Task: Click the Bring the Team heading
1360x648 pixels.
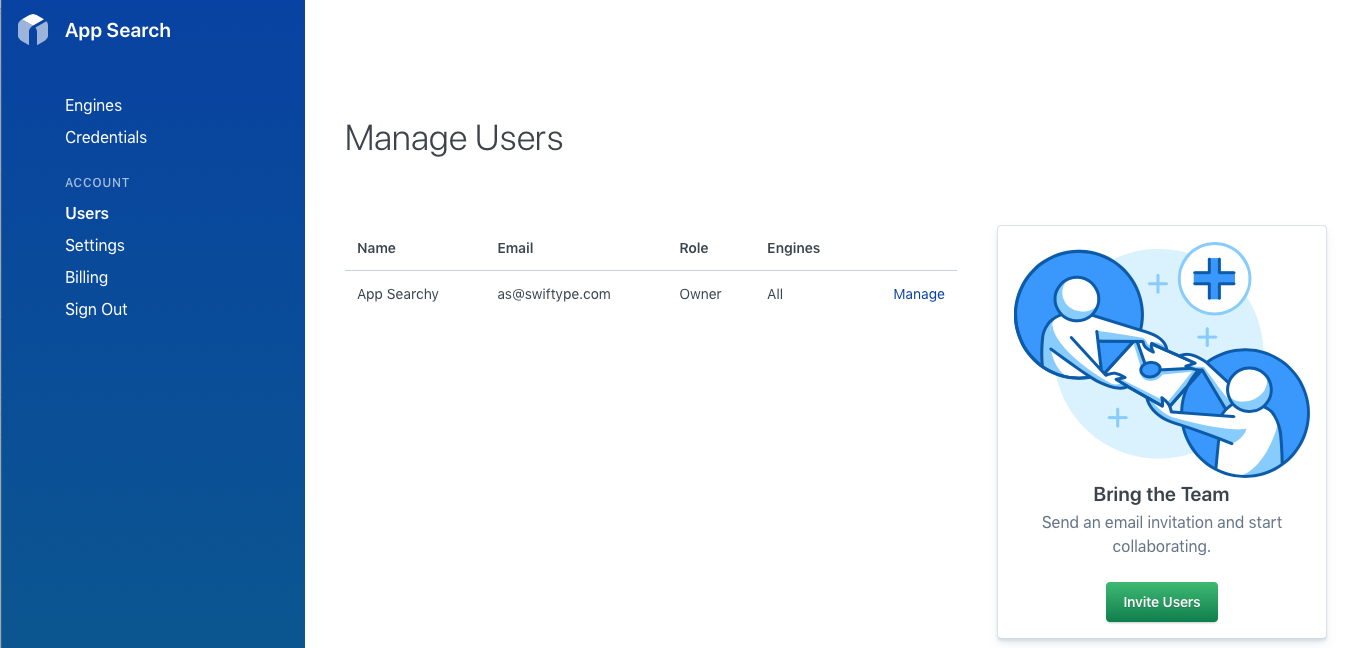Action: click(1161, 494)
